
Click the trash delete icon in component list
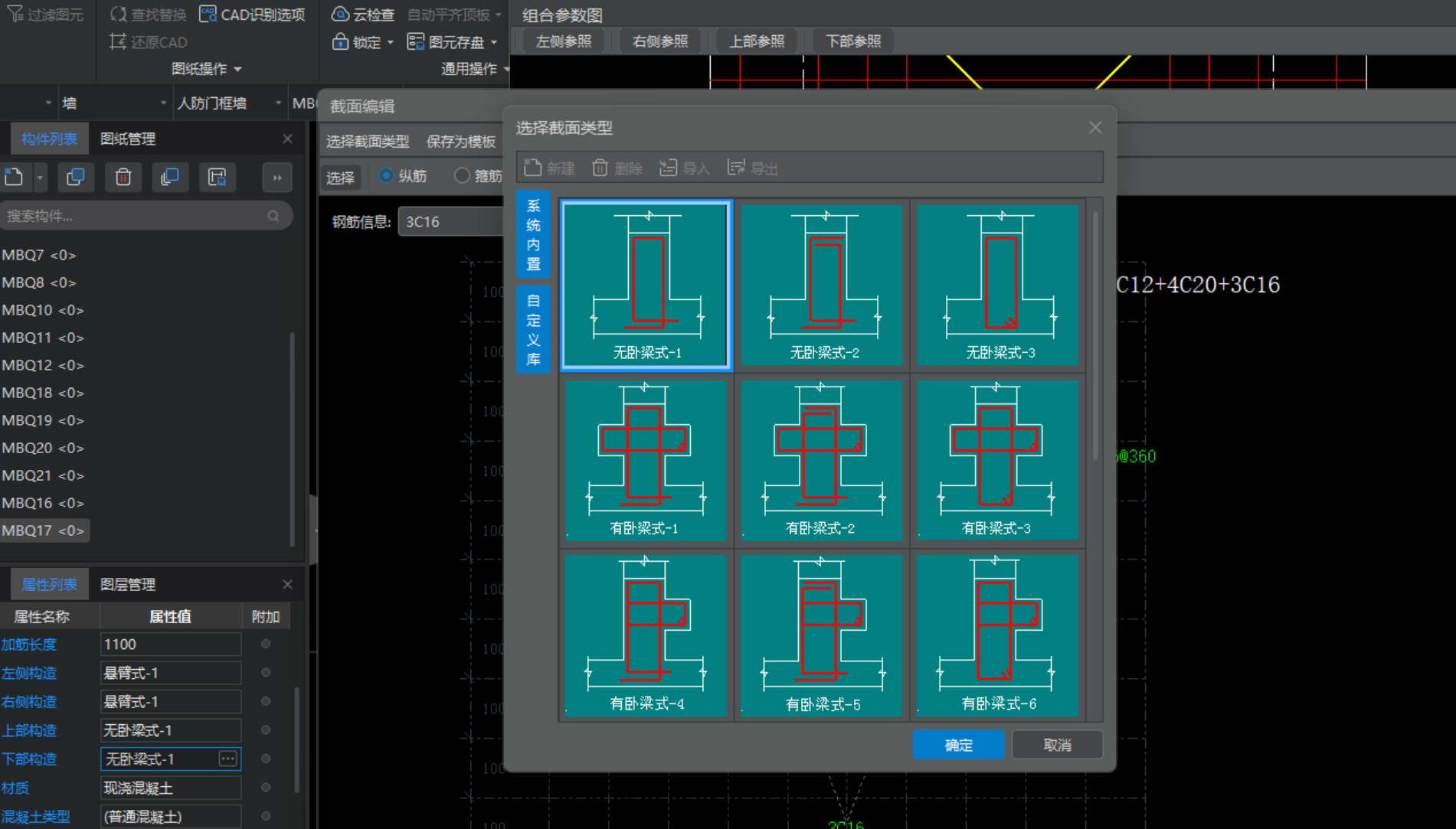[123, 177]
